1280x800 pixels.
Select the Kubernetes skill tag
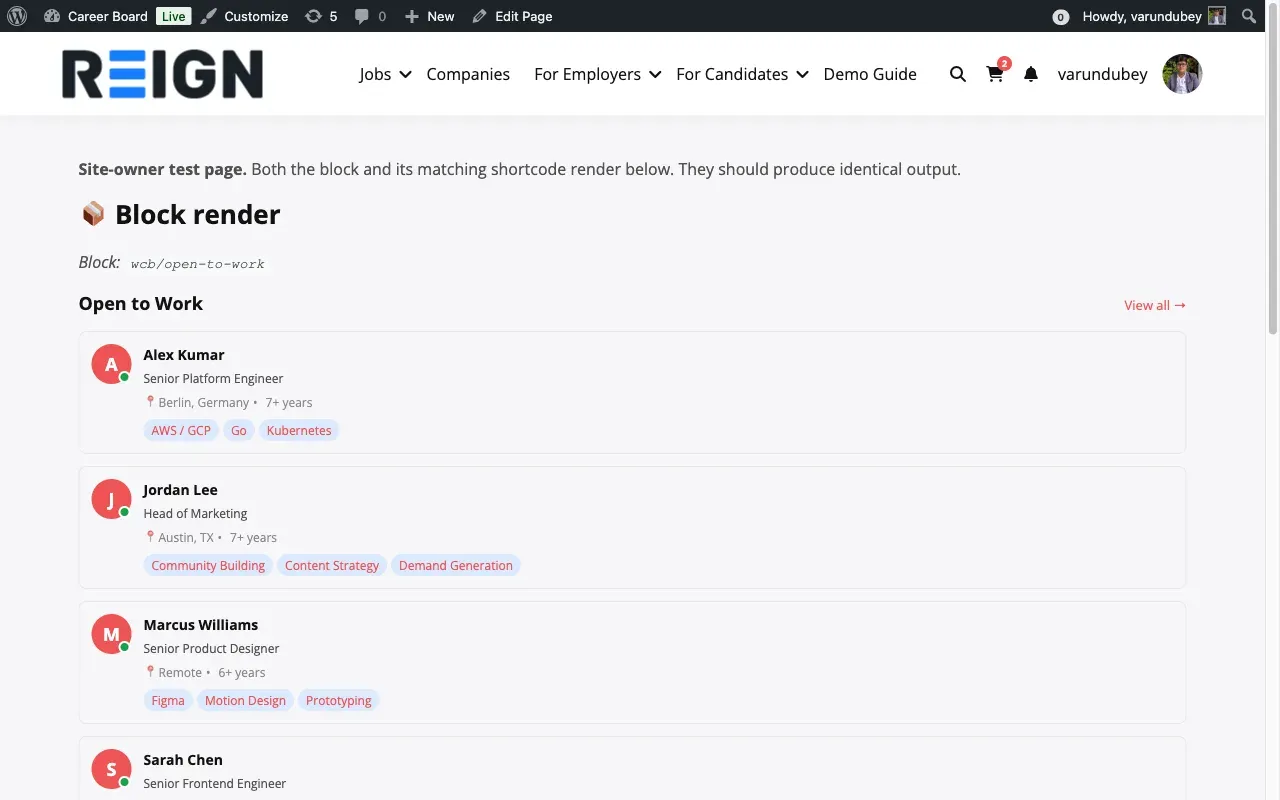click(299, 430)
